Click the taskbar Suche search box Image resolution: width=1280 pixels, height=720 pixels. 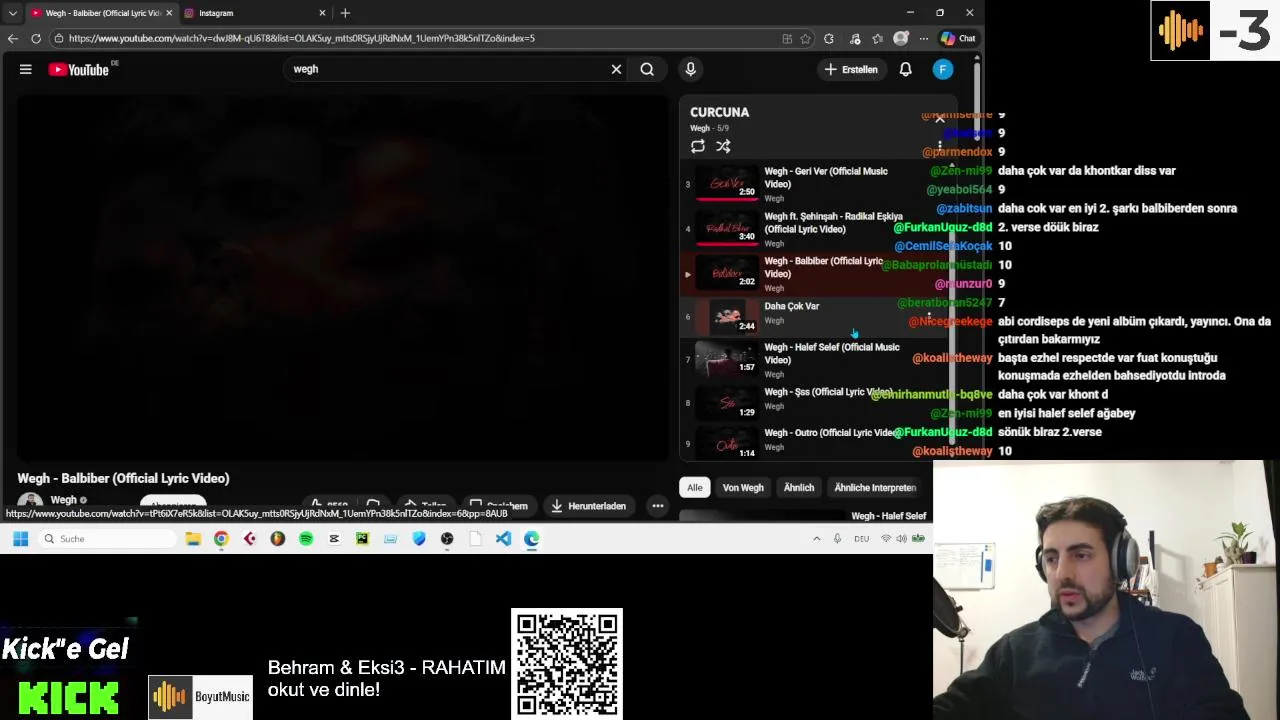click(108, 539)
